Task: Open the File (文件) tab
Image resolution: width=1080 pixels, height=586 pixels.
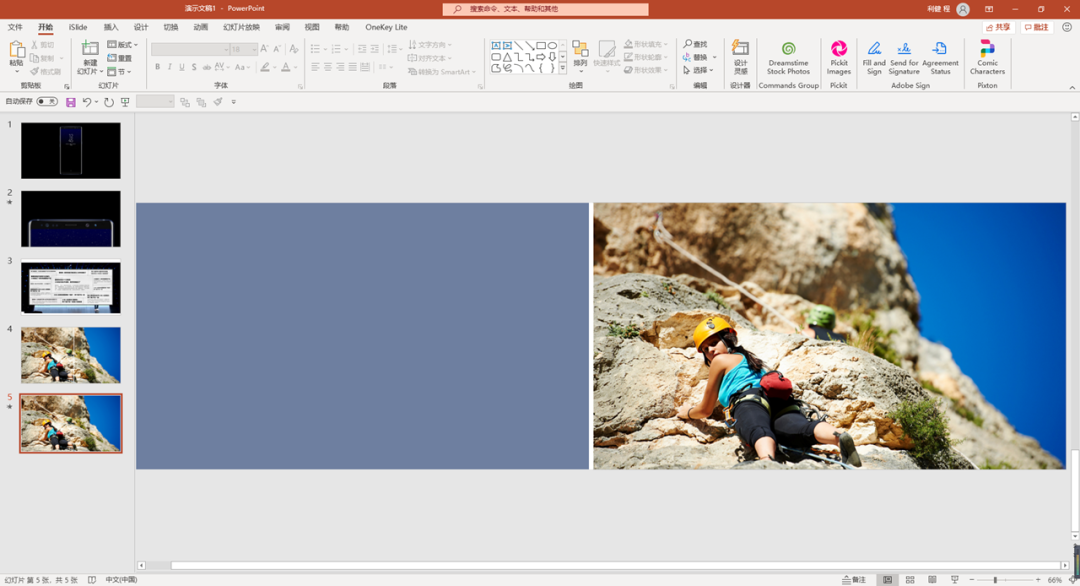Action: pyautogui.click(x=15, y=27)
